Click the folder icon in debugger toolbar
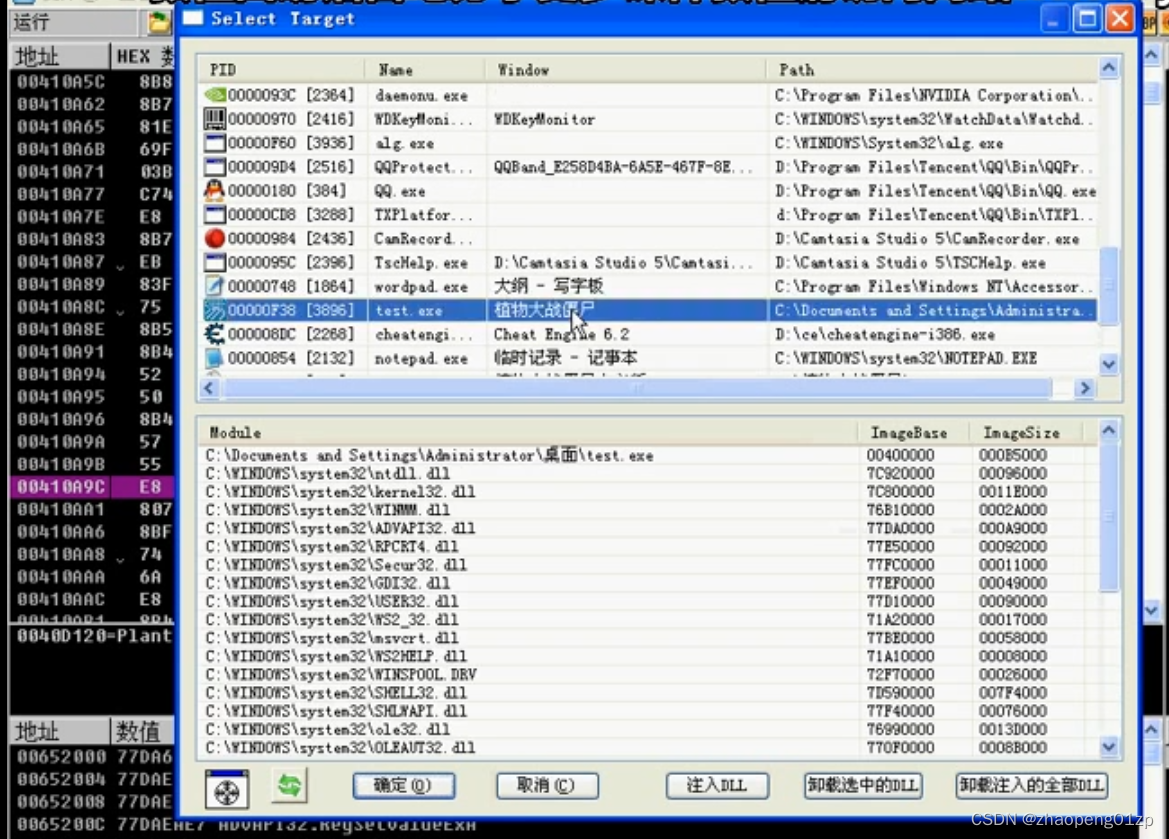Viewport: 1169px width, 839px height. tap(159, 22)
